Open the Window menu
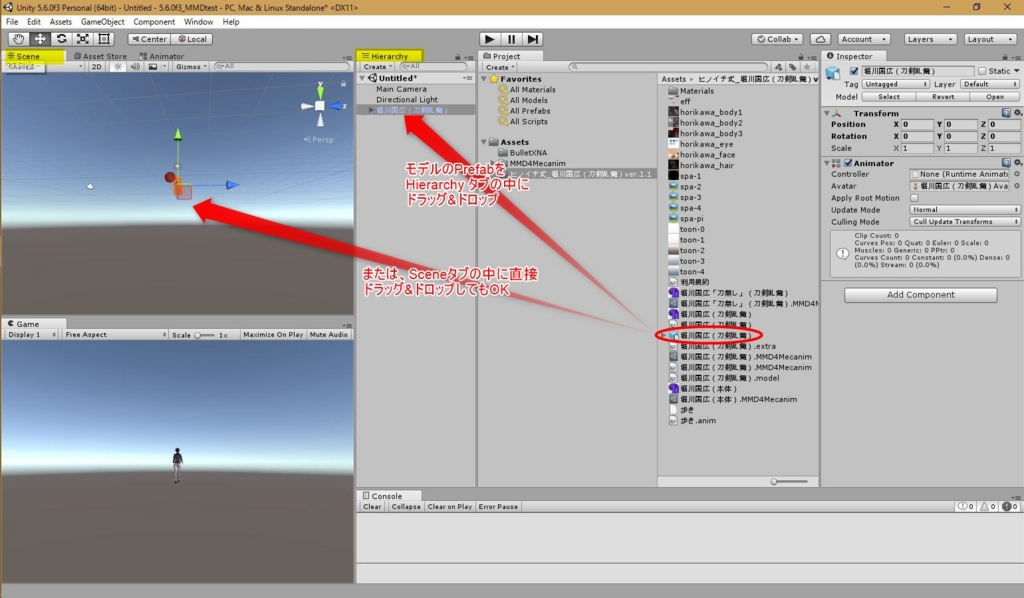This screenshot has height=598, width=1024. [x=198, y=22]
